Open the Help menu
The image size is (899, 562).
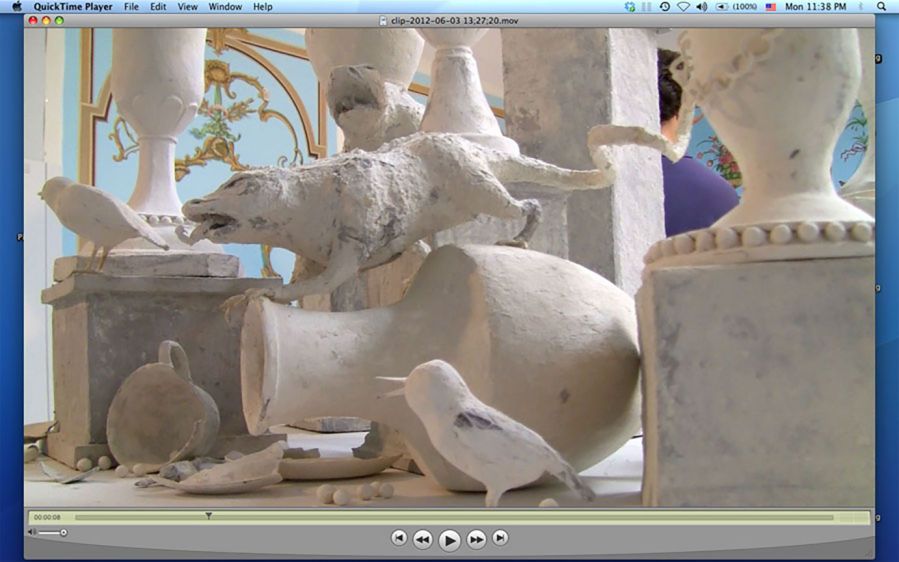coord(262,7)
